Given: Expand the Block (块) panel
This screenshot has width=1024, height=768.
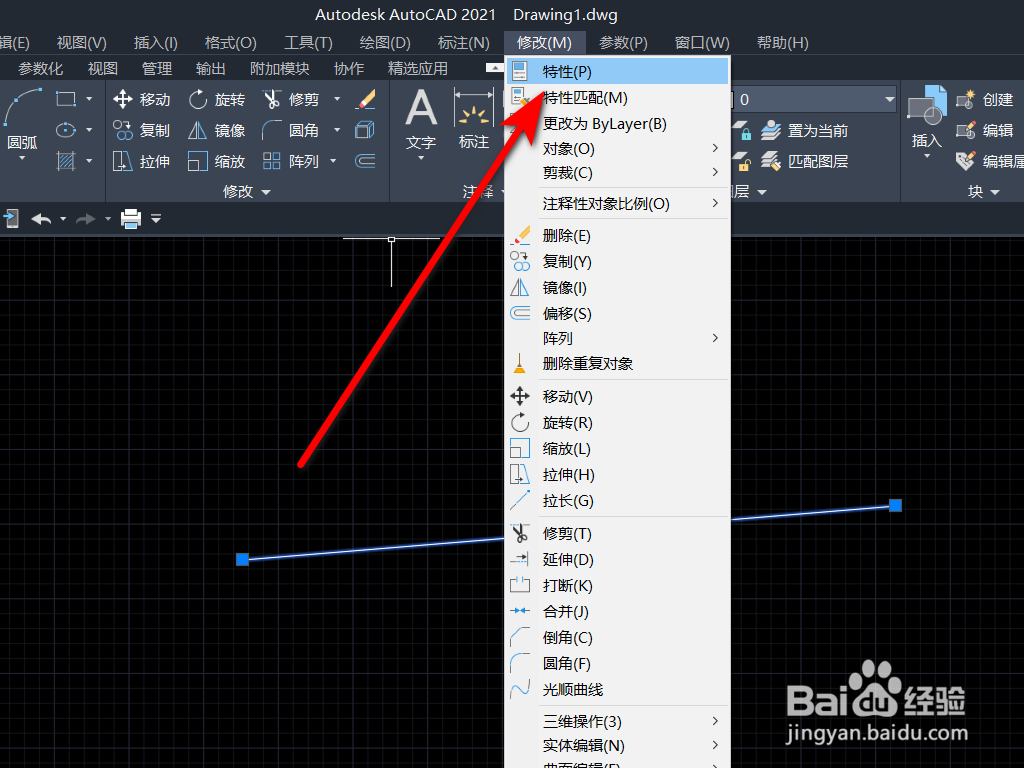Looking at the screenshot, I should click(x=984, y=191).
